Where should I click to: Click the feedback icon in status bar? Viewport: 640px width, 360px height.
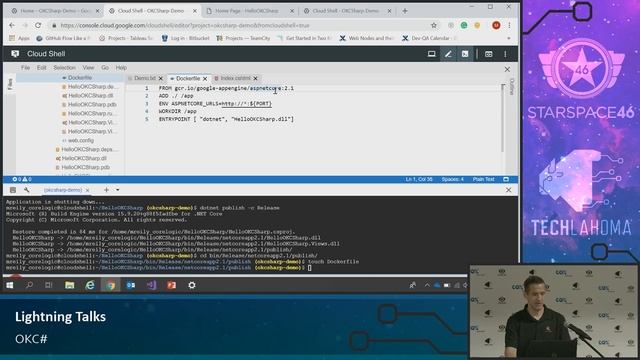[x=506, y=179]
